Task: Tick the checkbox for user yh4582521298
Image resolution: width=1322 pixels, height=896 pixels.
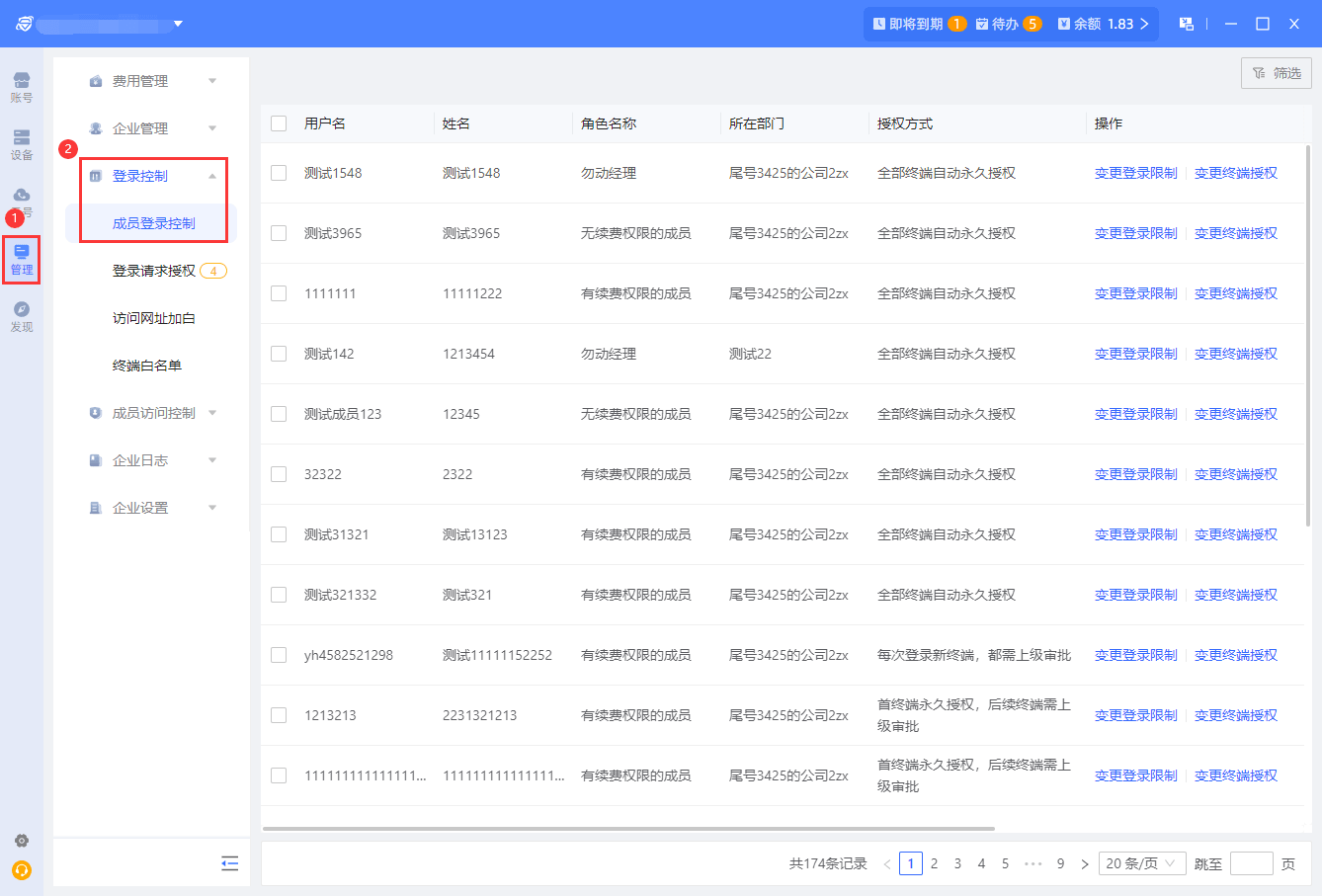Action: (279, 655)
